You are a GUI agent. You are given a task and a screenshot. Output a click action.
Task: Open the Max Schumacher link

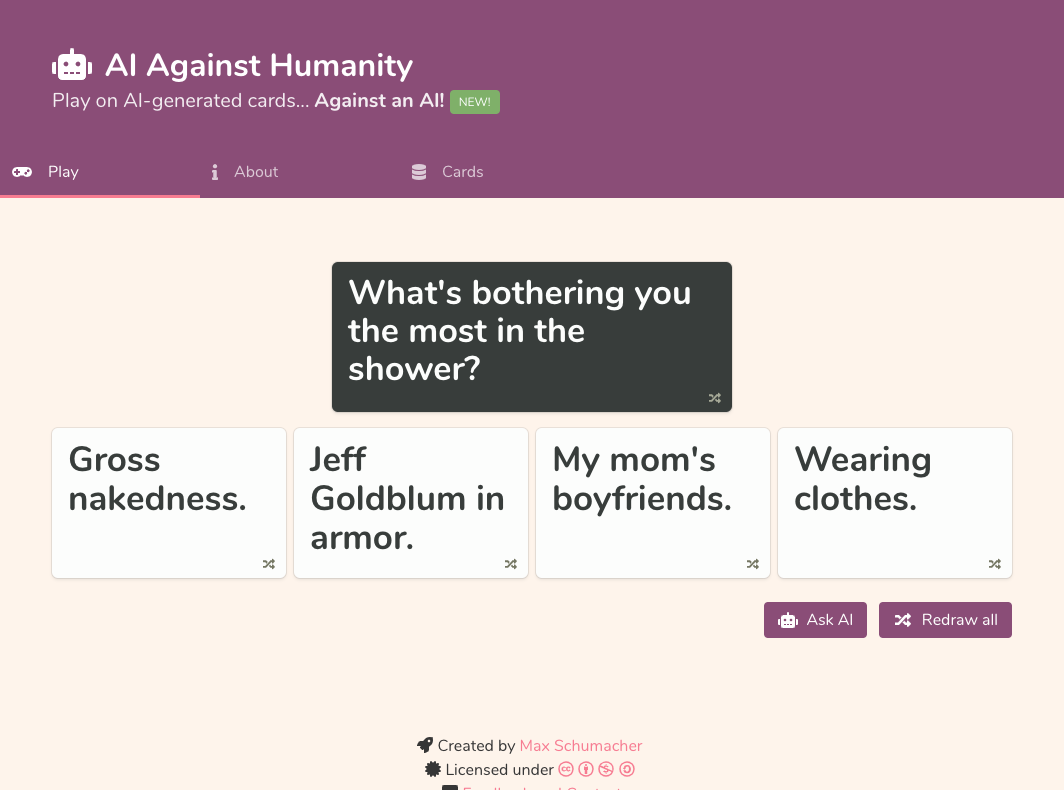tap(580, 746)
